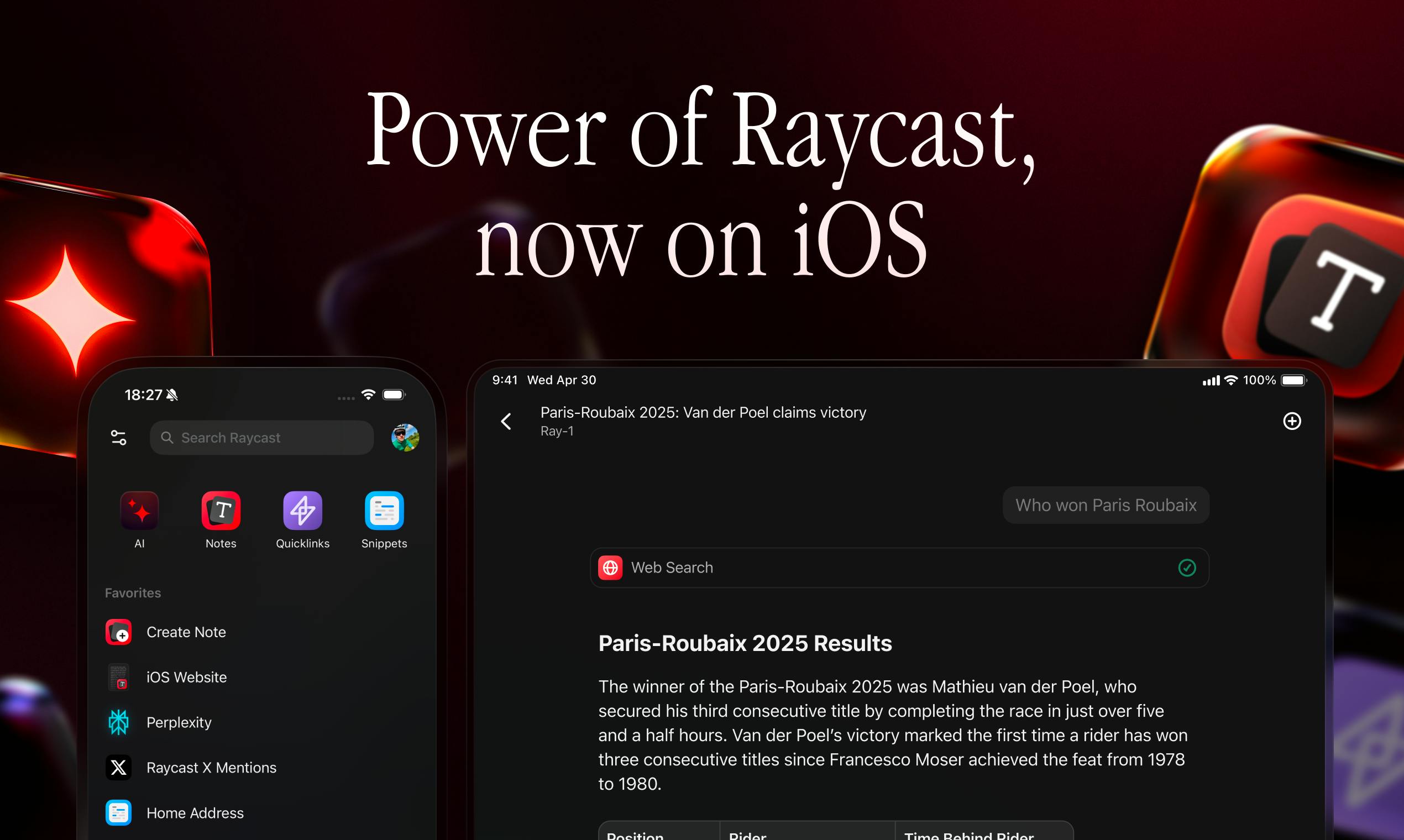This screenshot has height=840, width=1404.
Task: Tap the Favorites section header
Action: tap(133, 592)
